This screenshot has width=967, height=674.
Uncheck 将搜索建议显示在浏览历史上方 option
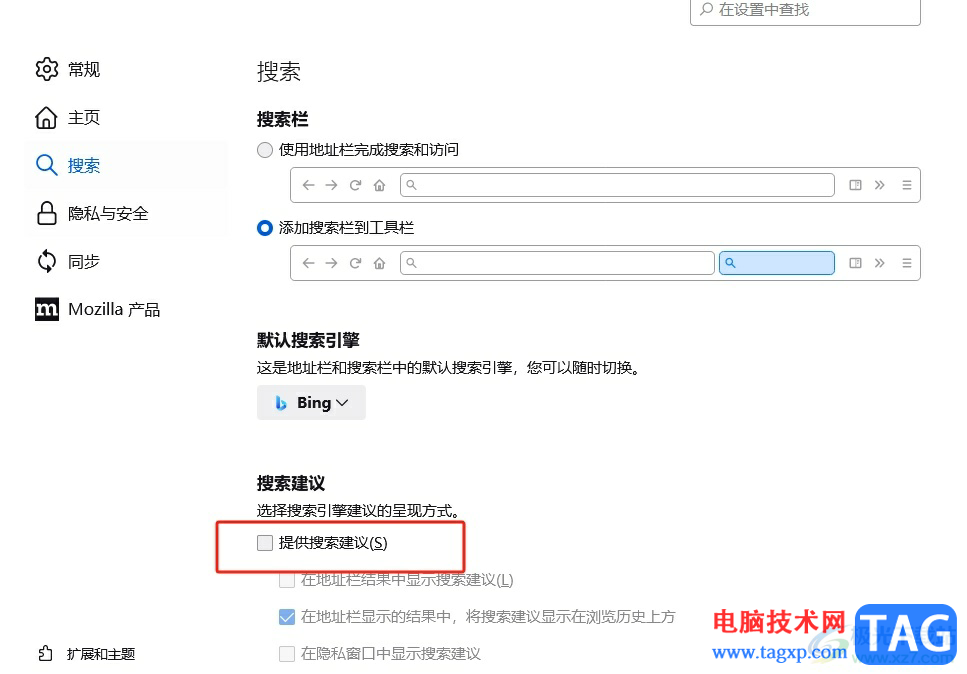pyautogui.click(x=287, y=616)
